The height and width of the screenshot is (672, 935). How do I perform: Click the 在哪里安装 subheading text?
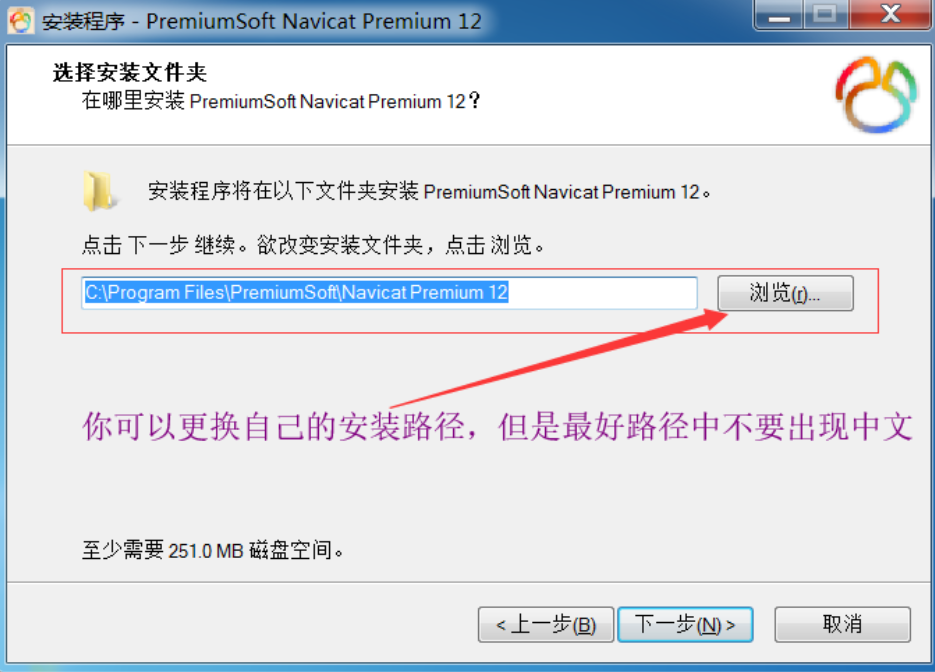[x=281, y=101]
